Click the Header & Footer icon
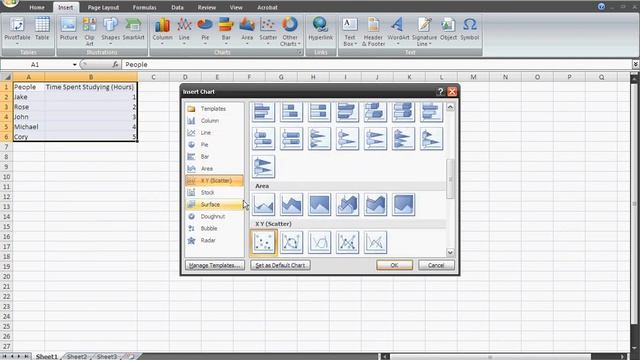Screen dimensions: 640x360 [373, 31]
